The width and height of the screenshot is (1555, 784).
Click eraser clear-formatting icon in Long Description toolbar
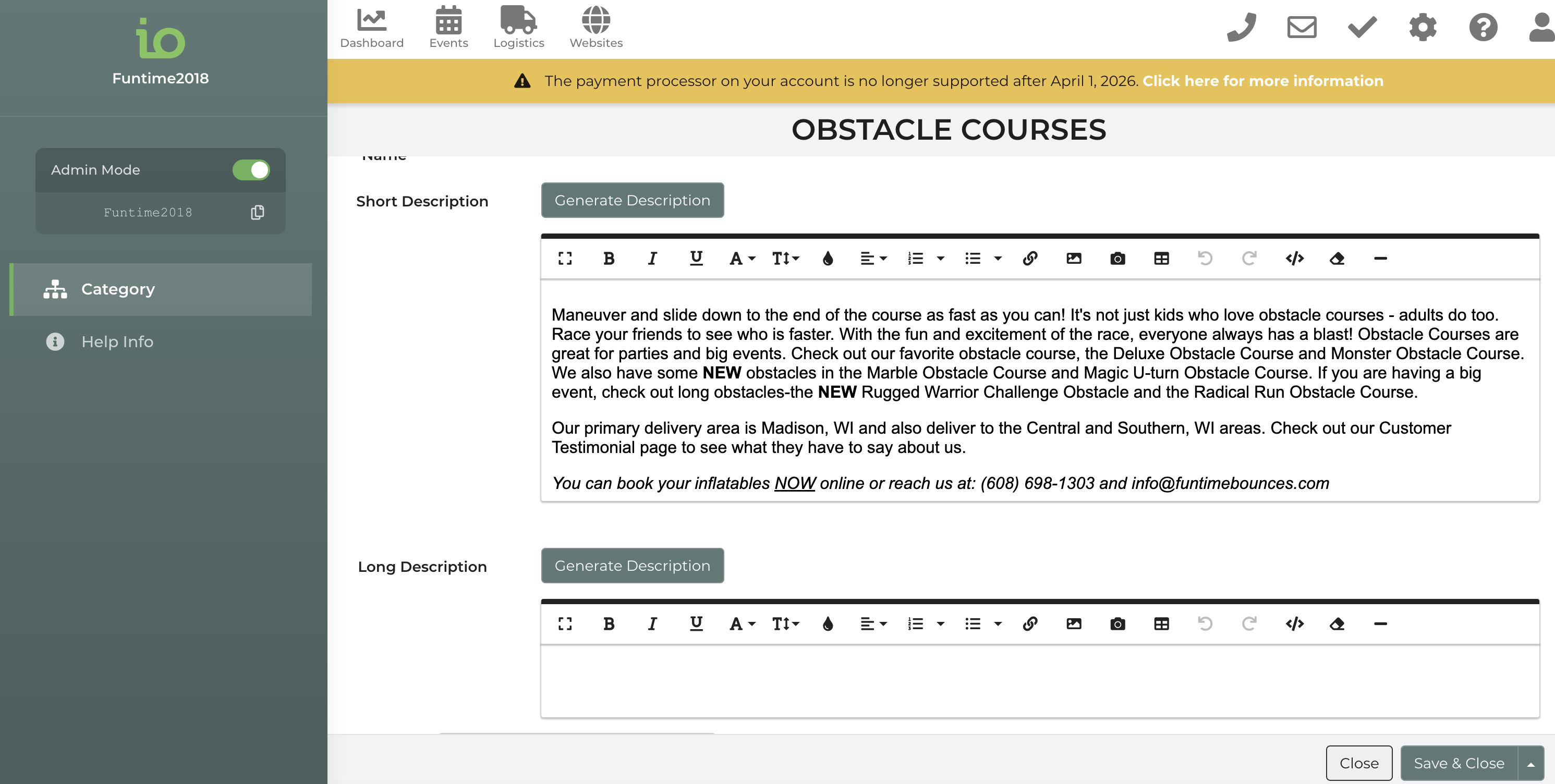pyautogui.click(x=1337, y=624)
